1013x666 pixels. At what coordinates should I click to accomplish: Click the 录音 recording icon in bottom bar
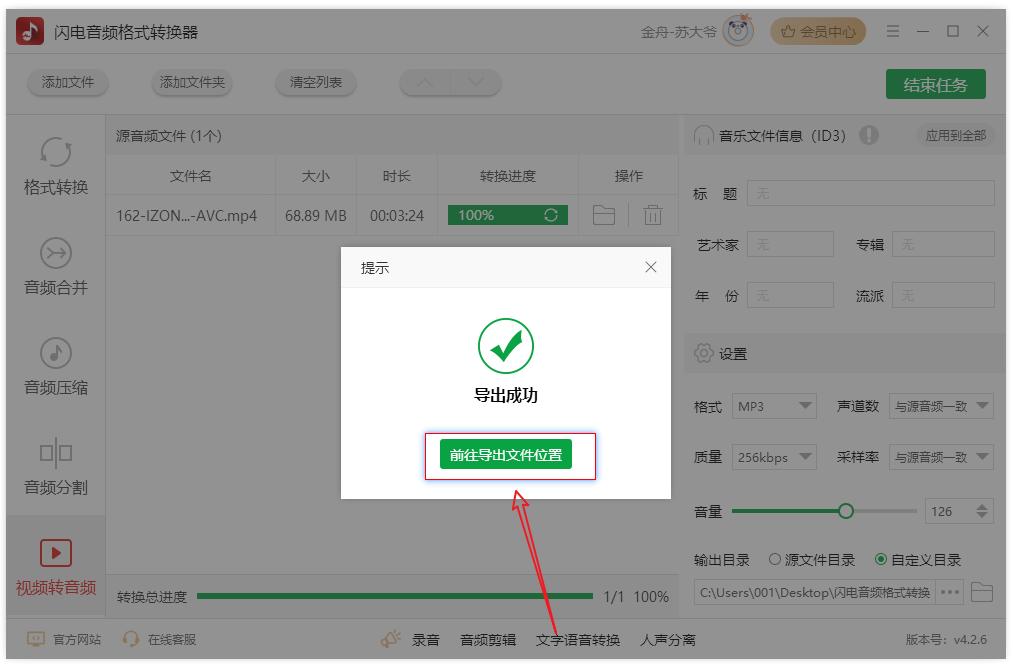[391, 640]
